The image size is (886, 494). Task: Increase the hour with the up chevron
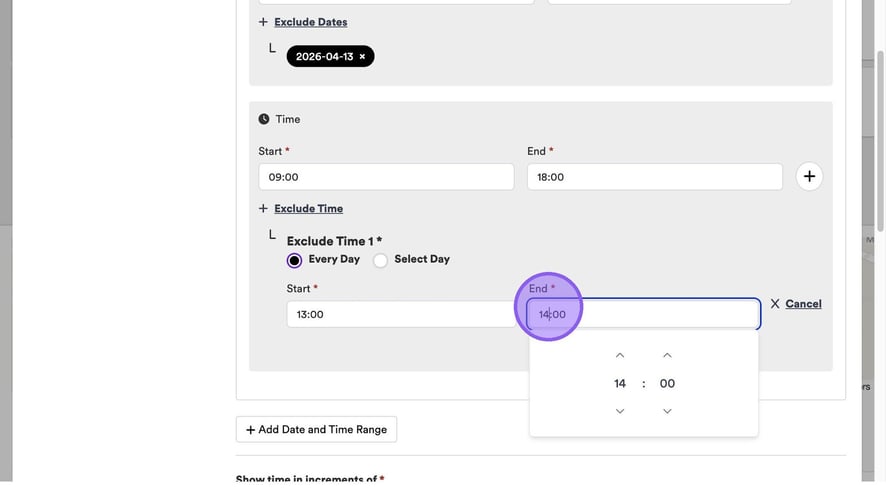point(620,355)
